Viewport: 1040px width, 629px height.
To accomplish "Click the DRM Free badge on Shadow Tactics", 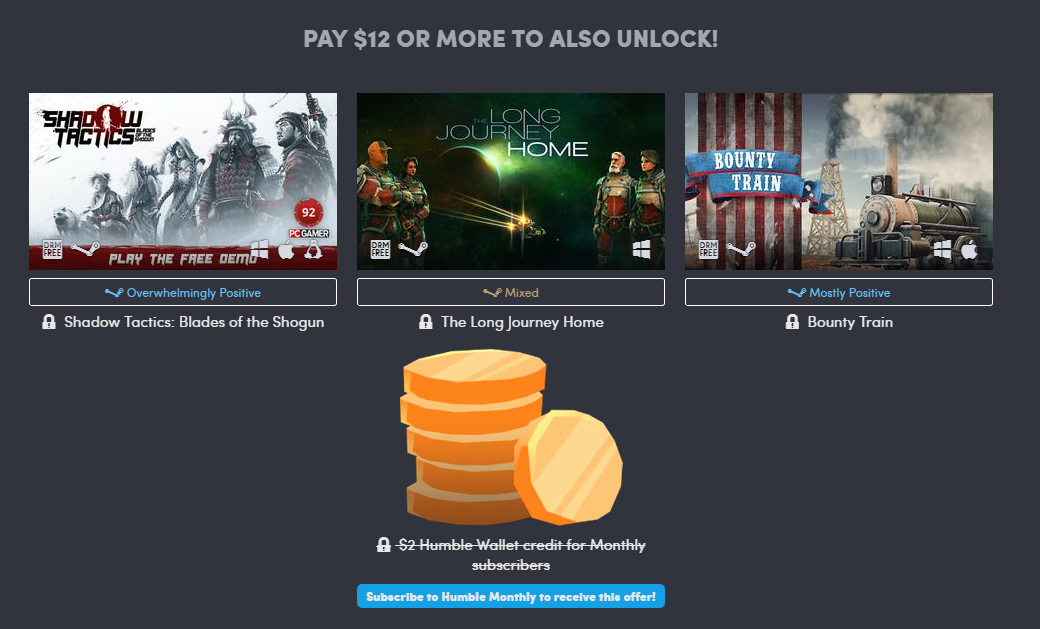I will pyautogui.click(x=52, y=249).
